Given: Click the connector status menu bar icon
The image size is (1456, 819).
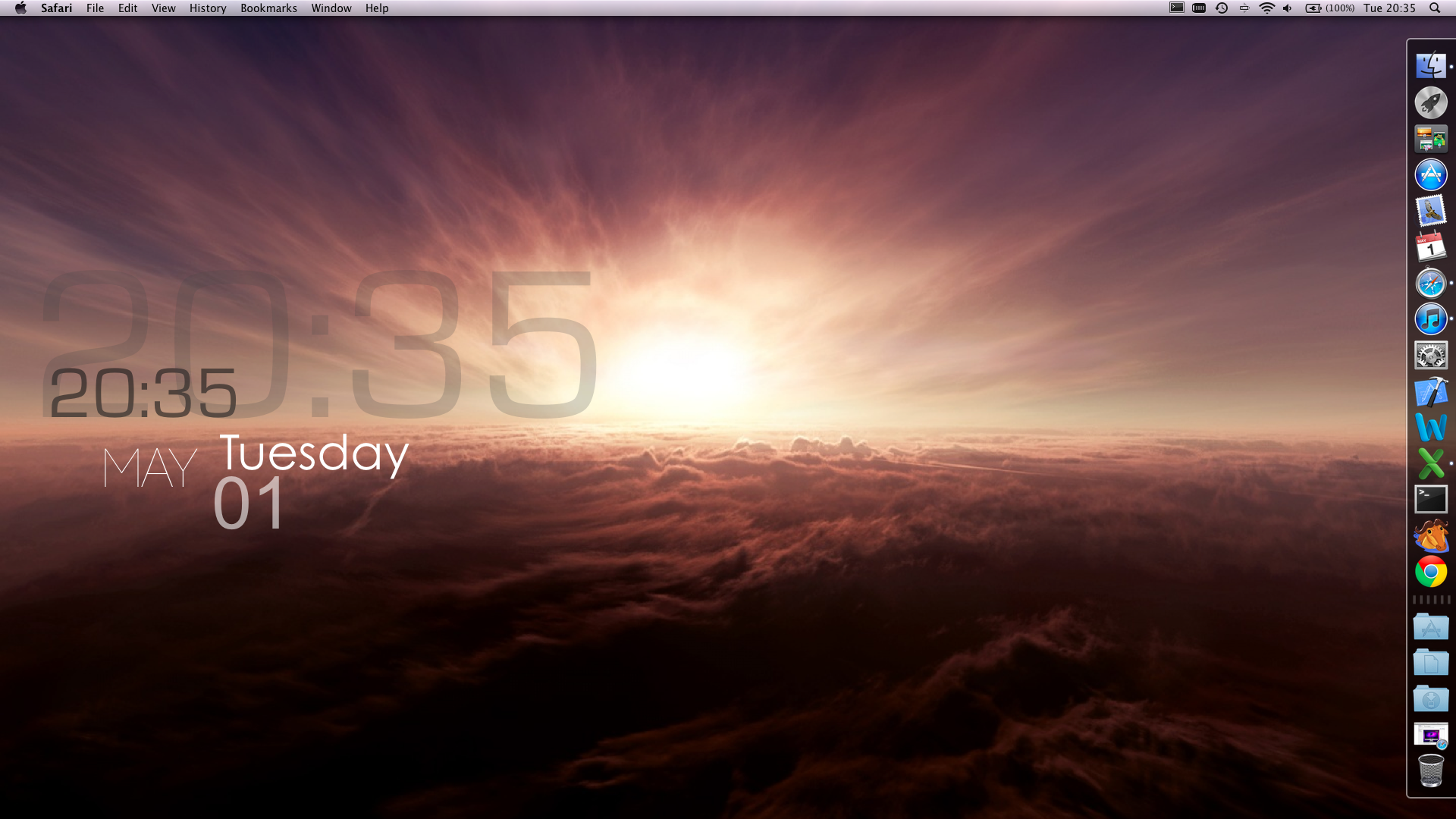Looking at the screenshot, I should (x=1244, y=8).
